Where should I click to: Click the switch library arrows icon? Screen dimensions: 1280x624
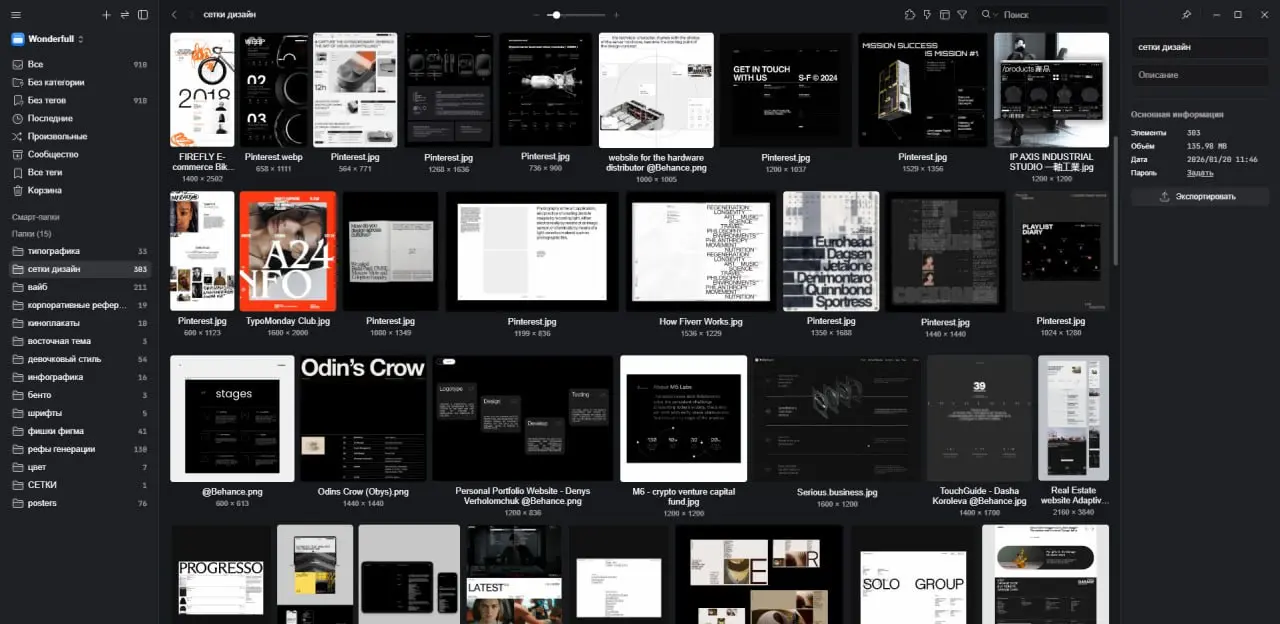(x=124, y=15)
